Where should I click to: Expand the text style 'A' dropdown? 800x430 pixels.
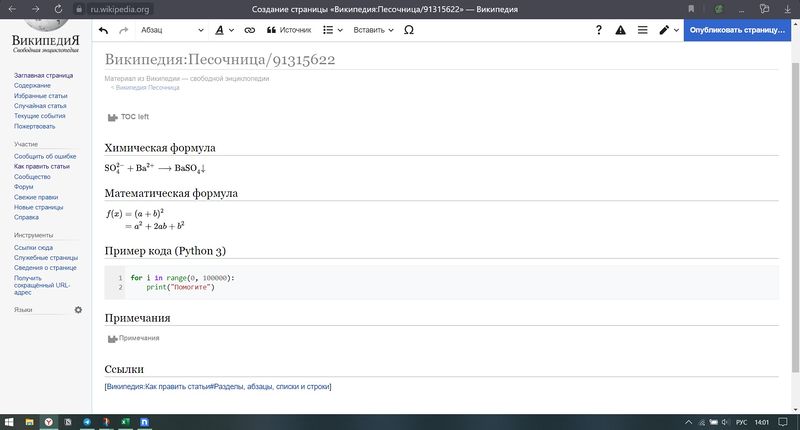224,30
